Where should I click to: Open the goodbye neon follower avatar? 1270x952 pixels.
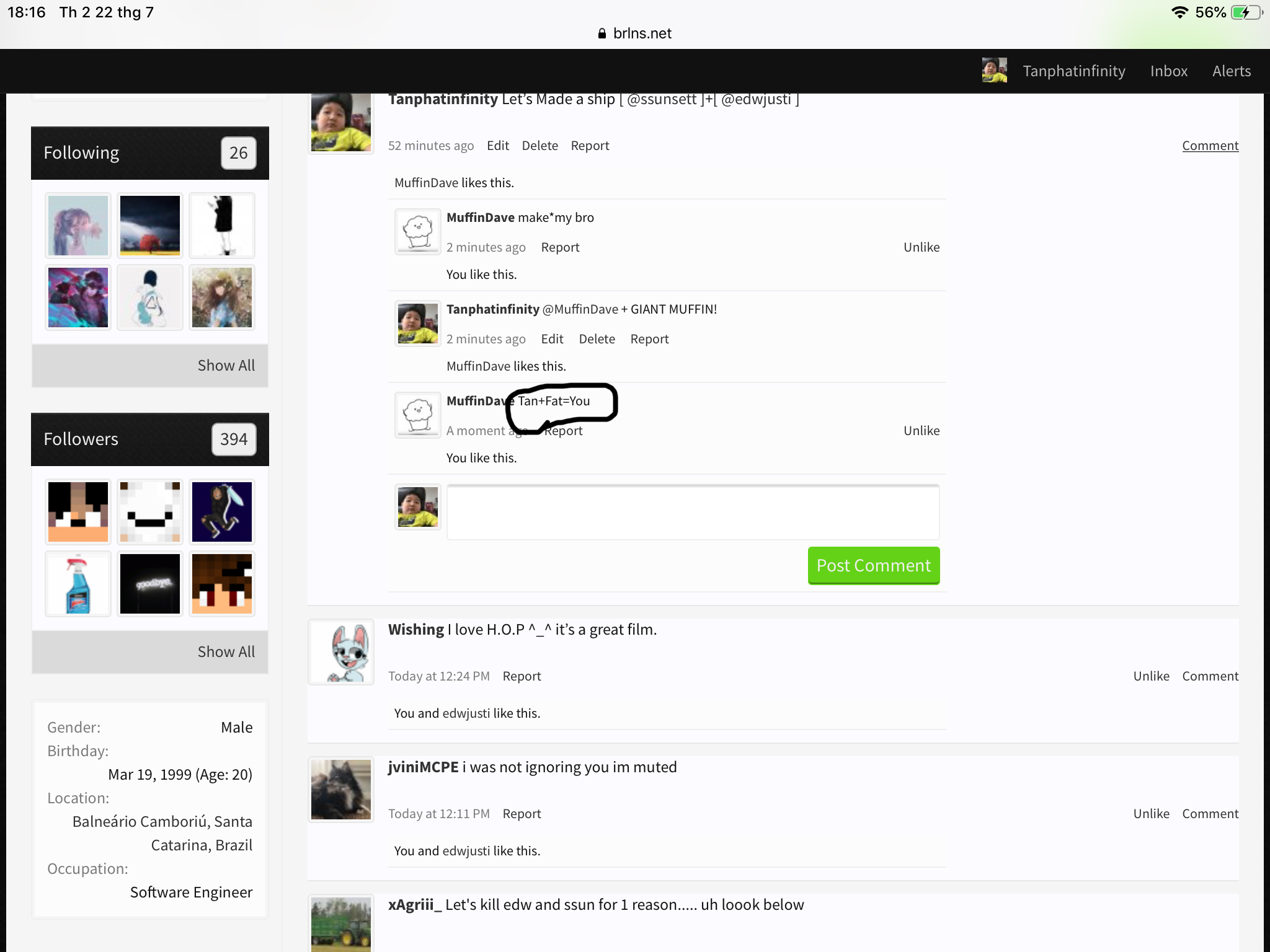[x=150, y=584]
